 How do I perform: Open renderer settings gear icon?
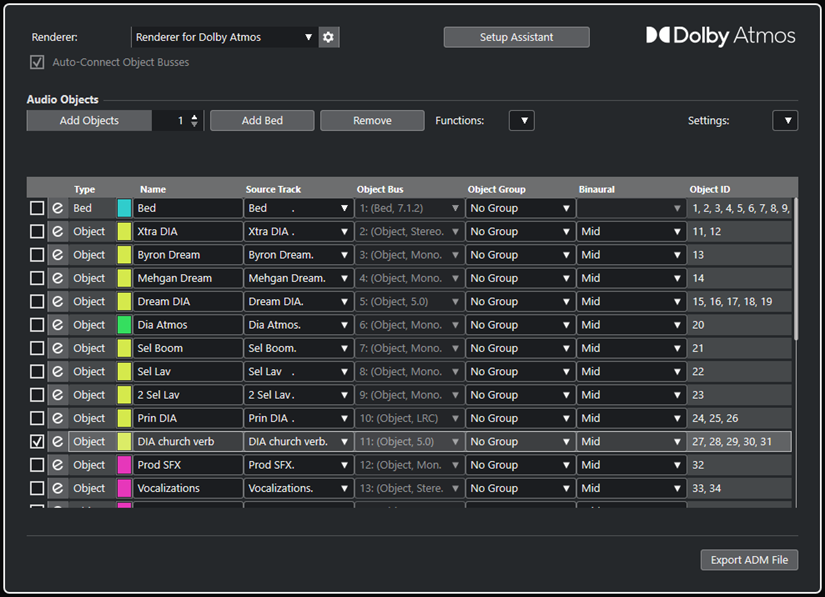328,37
